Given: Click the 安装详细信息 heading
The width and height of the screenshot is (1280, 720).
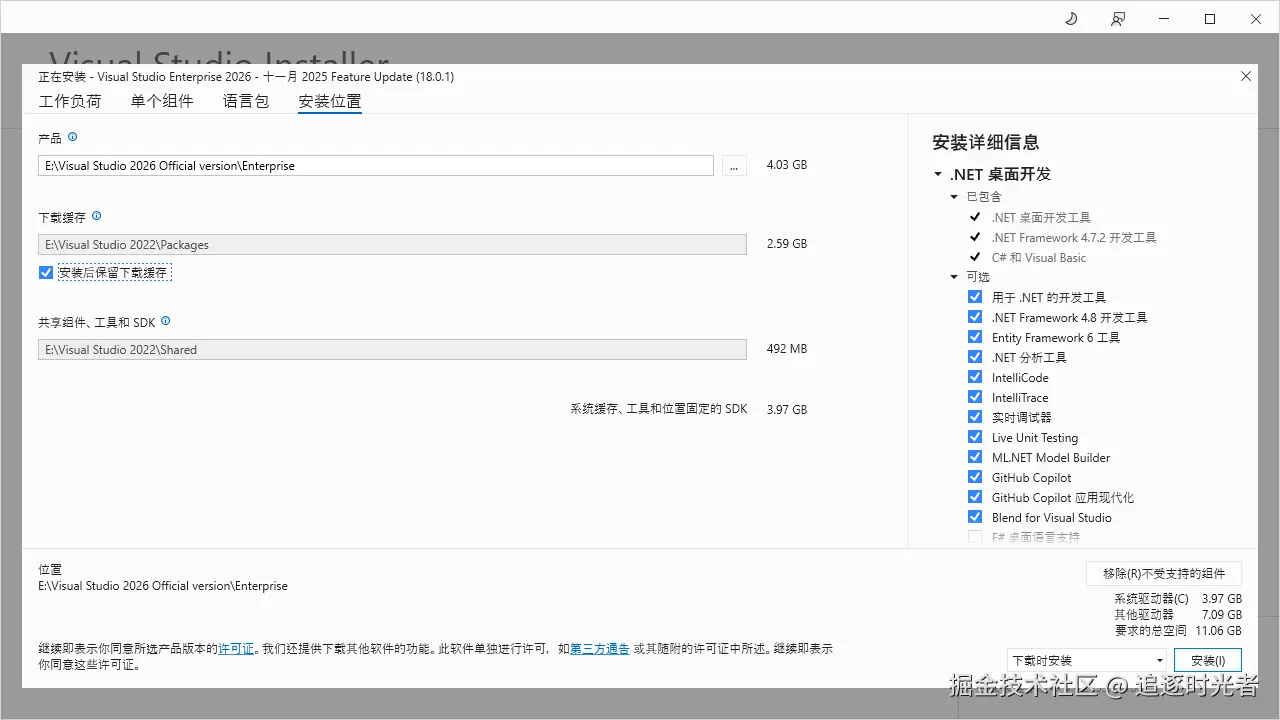Looking at the screenshot, I should point(985,142).
